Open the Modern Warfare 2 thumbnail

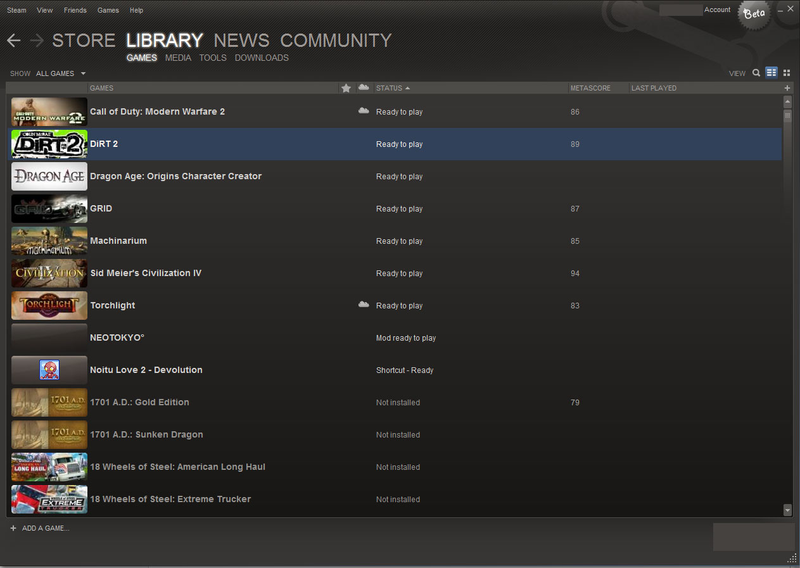(x=49, y=111)
